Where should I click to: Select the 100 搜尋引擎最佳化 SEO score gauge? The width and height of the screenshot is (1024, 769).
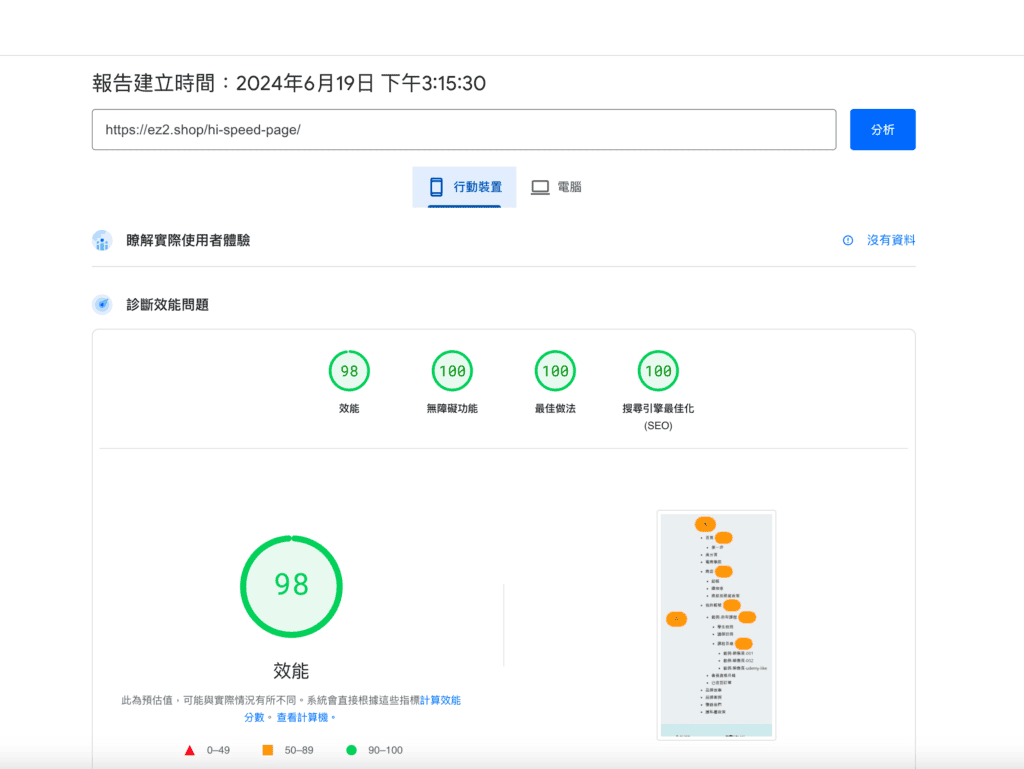coord(658,372)
